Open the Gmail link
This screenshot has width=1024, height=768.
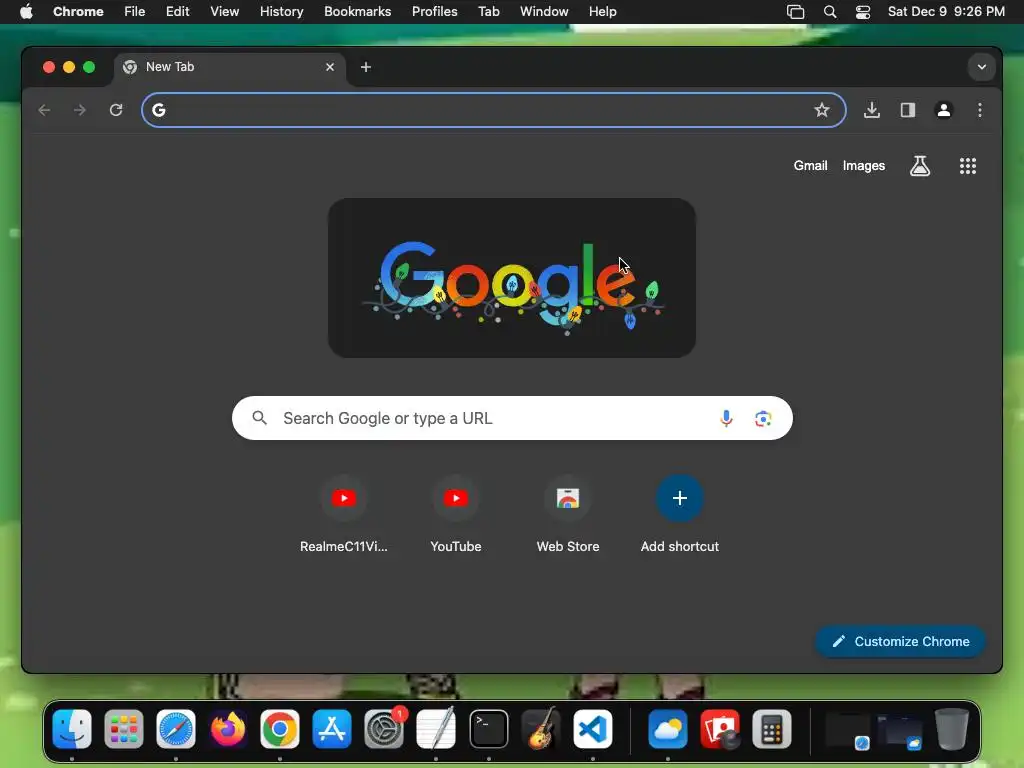click(810, 166)
